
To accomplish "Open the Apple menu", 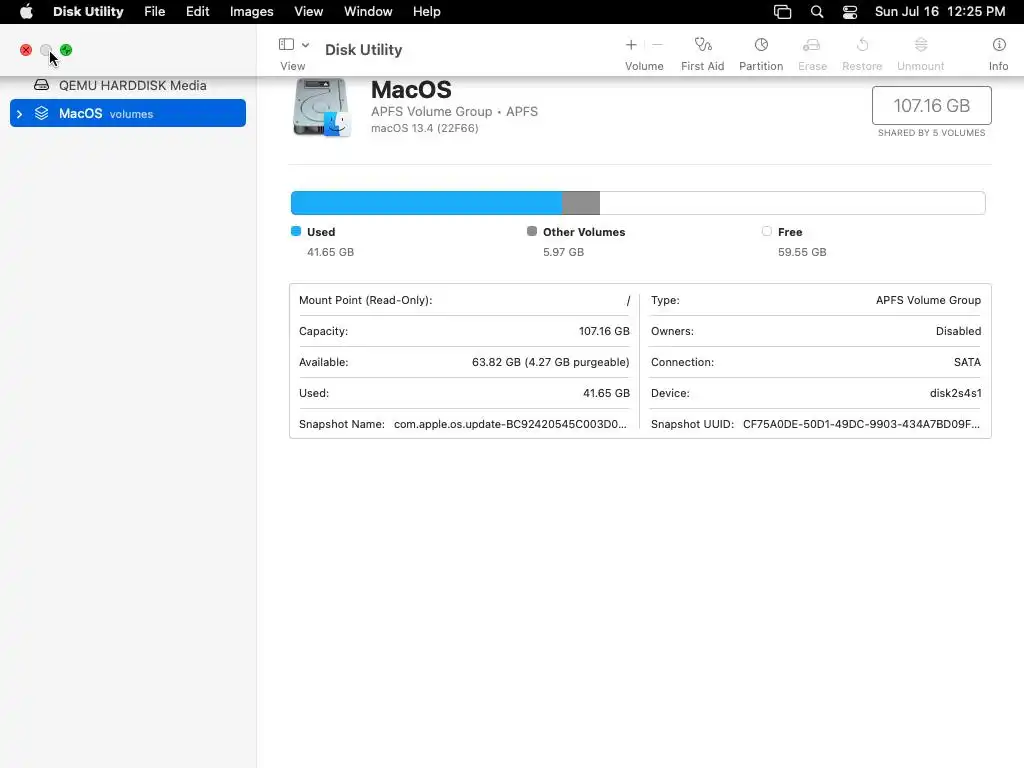I will [26, 12].
